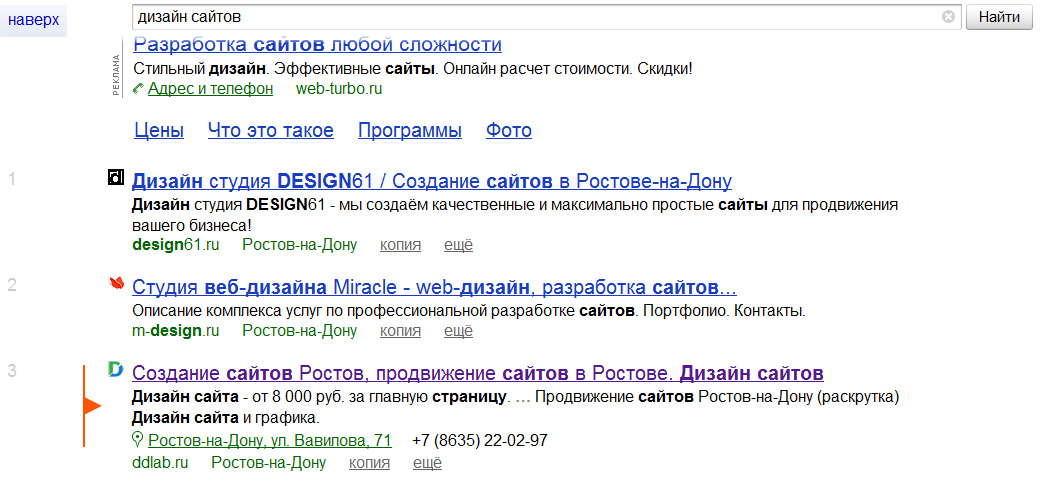Click Ростов-на-Дону under the m-design.ru result

pyautogui.click(x=300, y=330)
